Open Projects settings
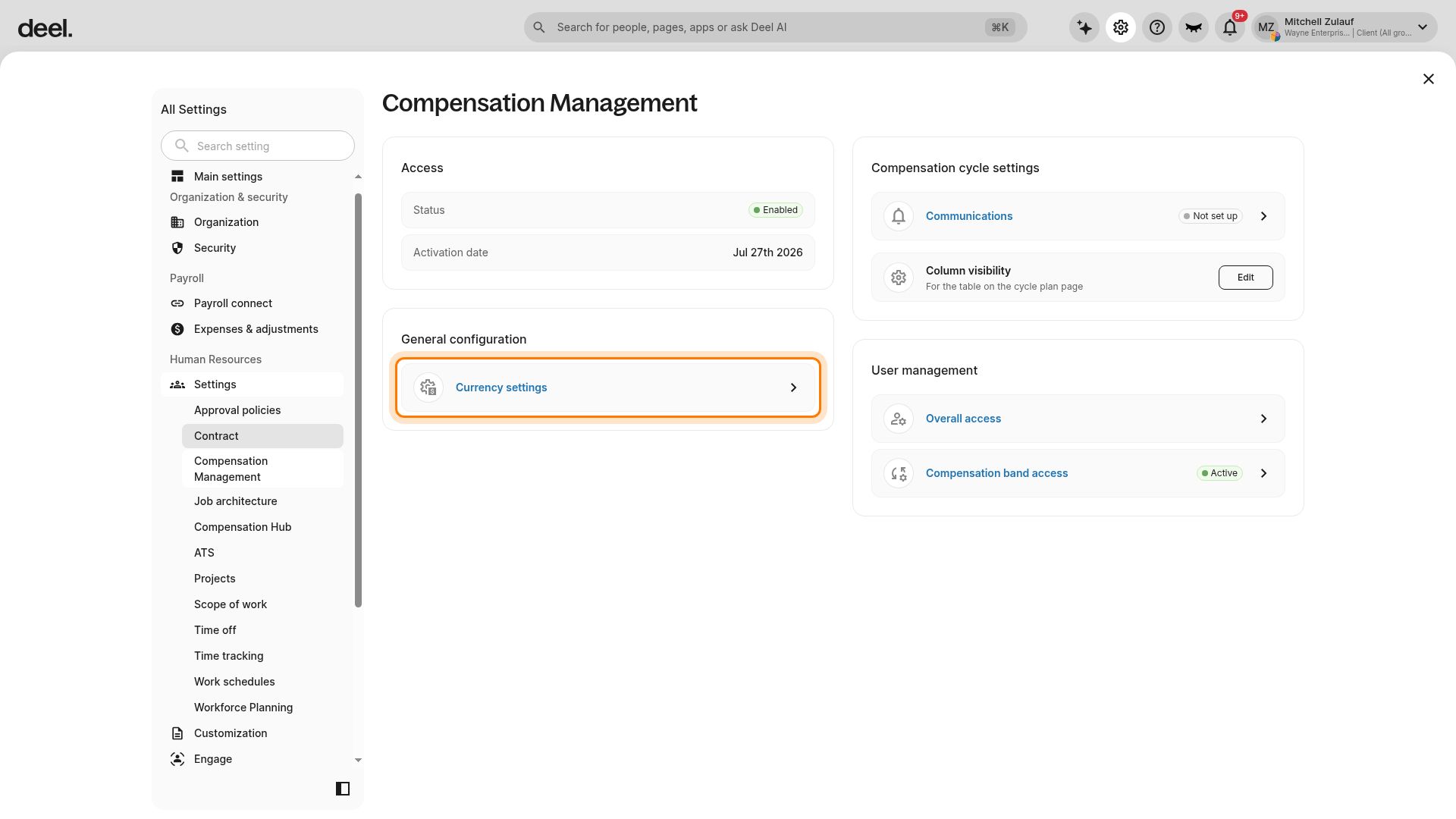Screen dimensions: 1456x819 point(262,579)
